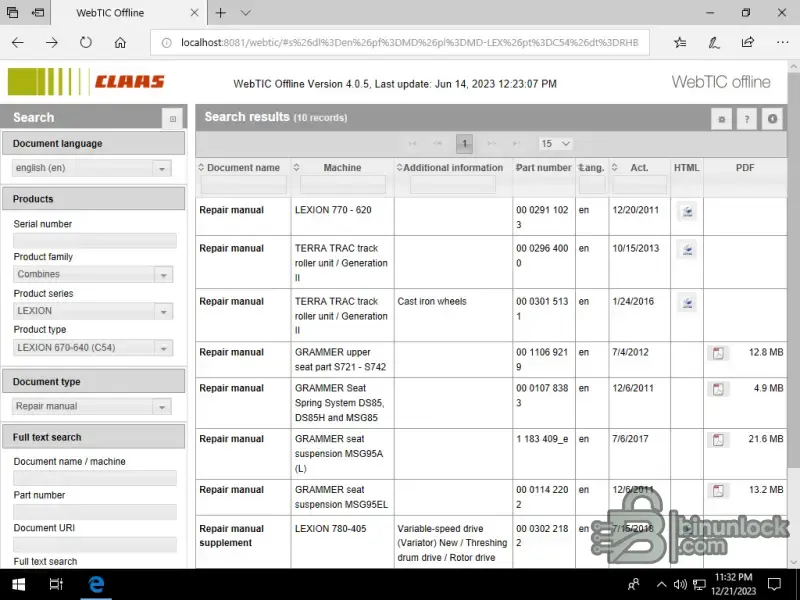Click the Document URI input field
This screenshot has height=600, width=800.
[95, 545]
